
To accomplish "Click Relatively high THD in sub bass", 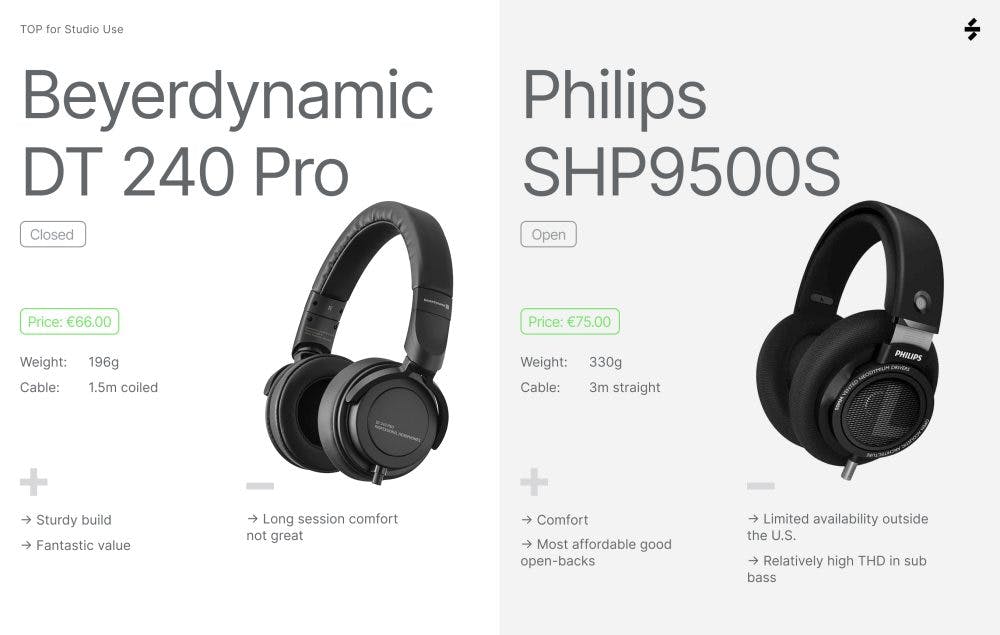I will (837, 569).
